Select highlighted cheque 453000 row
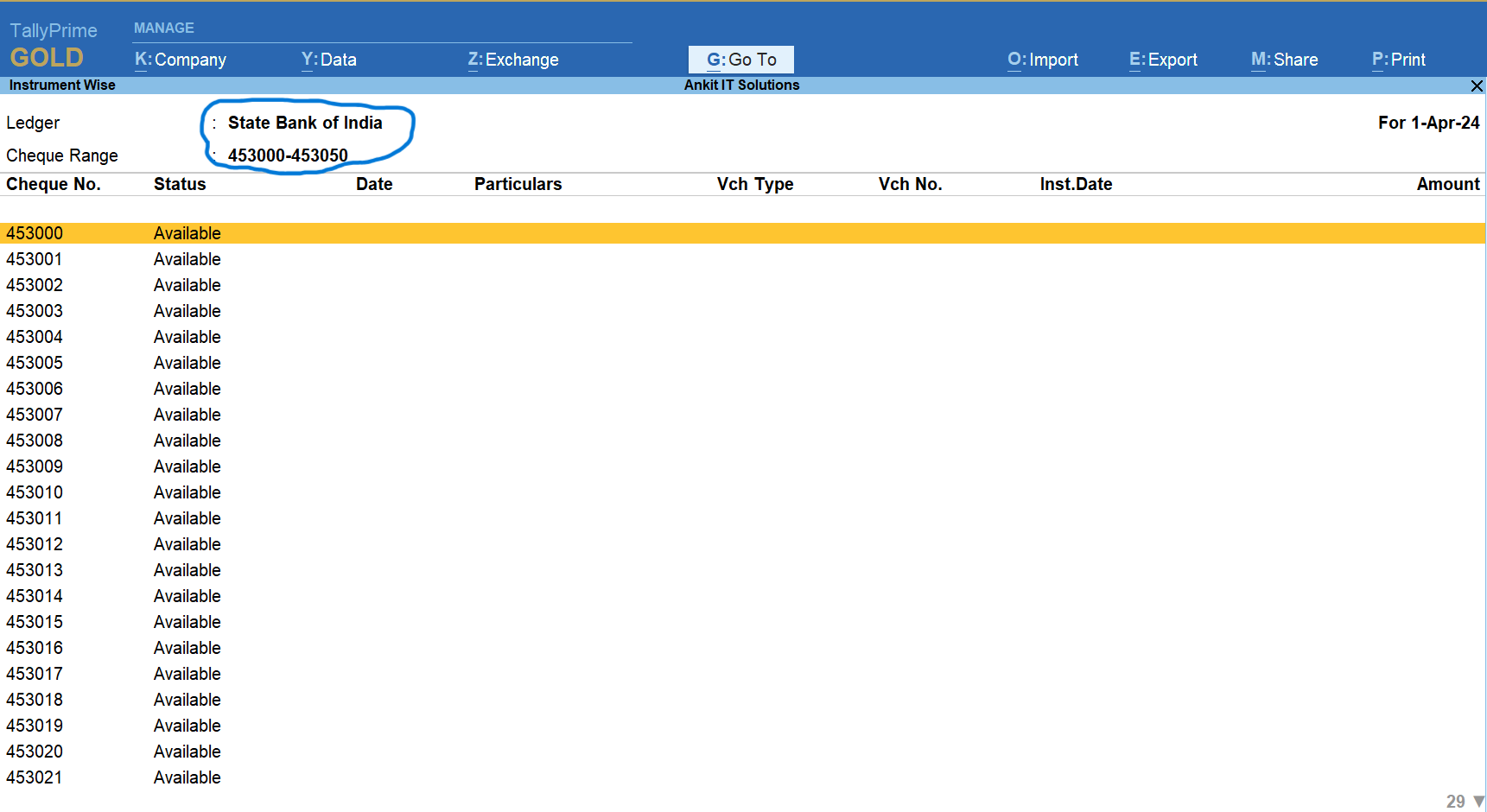This screenshot has width=1487, height=812. (743, 233)
